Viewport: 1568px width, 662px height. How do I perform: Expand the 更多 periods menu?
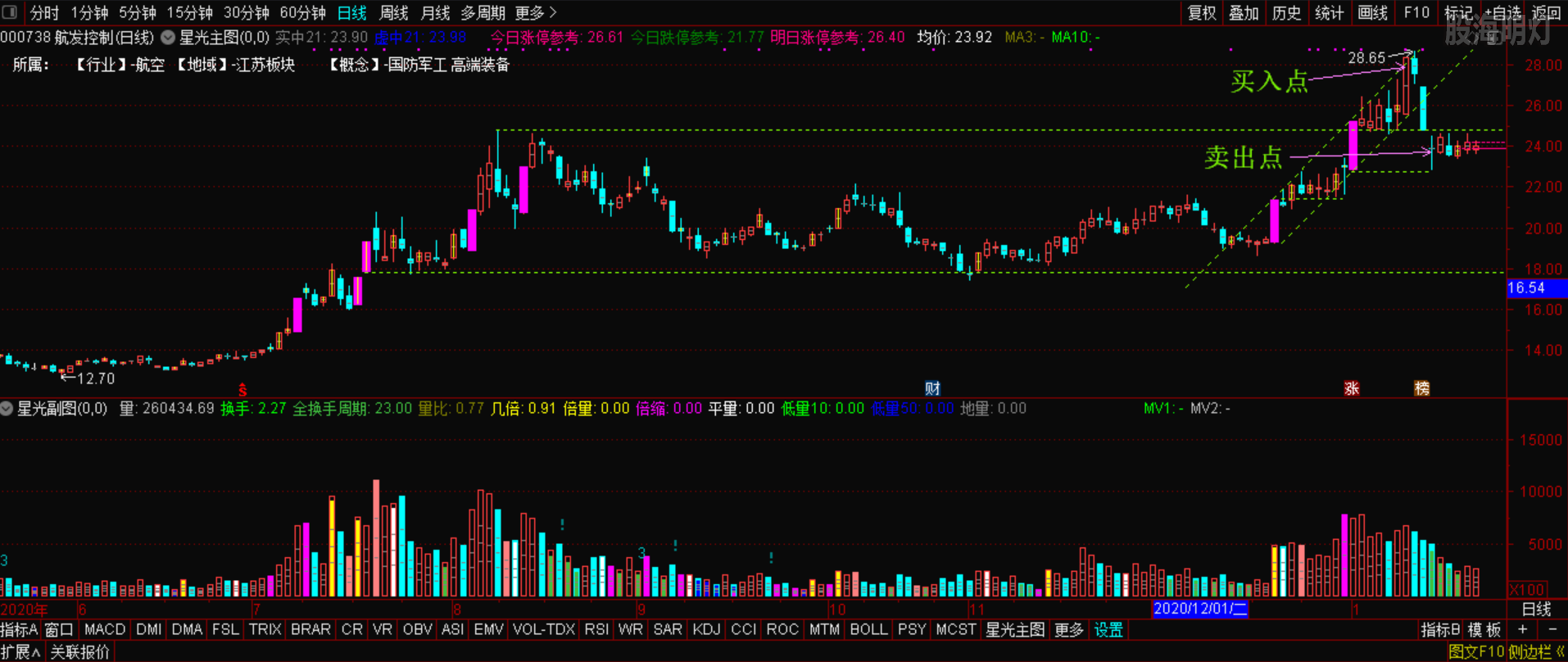[x=536, y=13]
